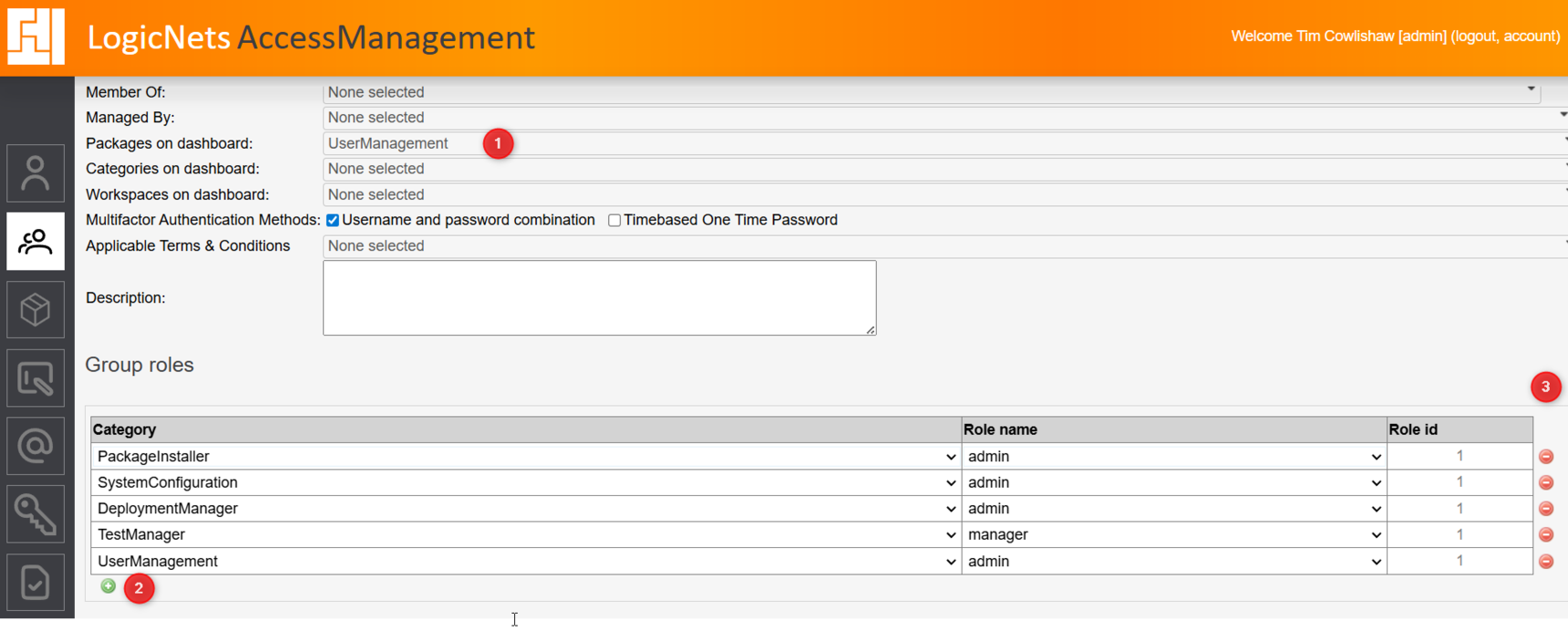Remove the TestManager role row
This screenshot has width=1568, height=642.
(x=1546, y=535)
